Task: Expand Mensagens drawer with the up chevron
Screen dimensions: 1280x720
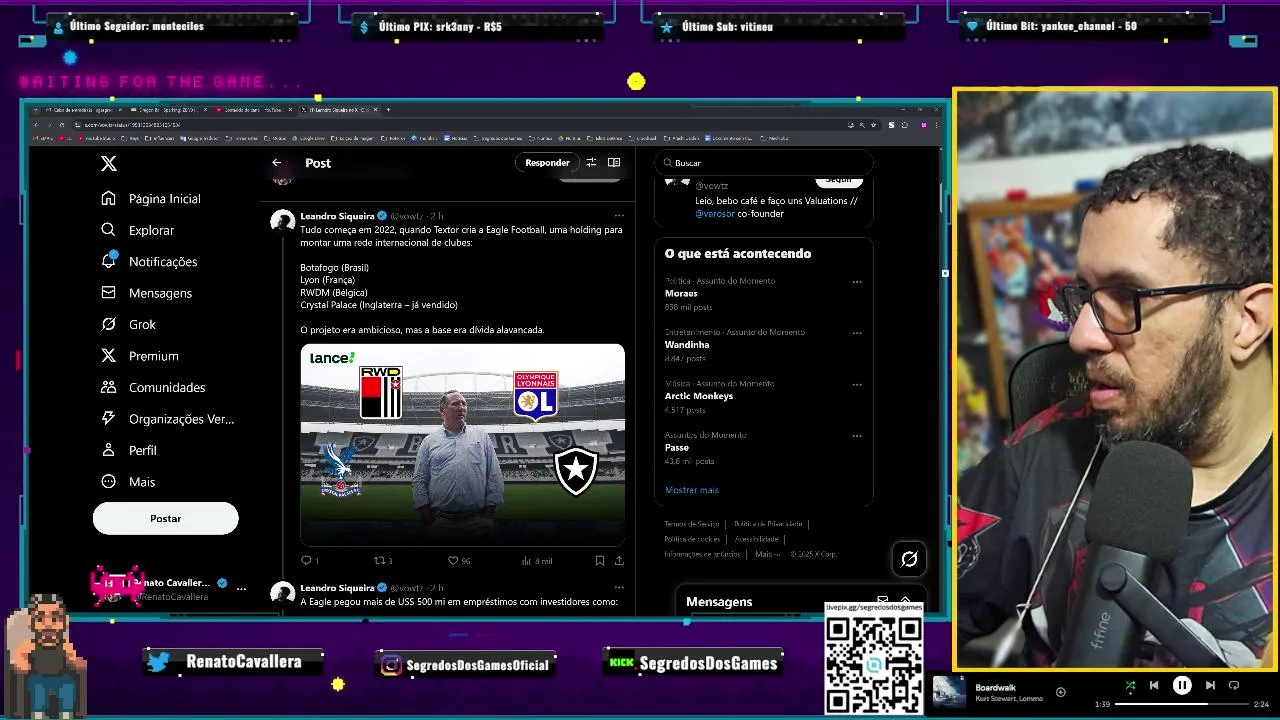Action: pos(905,601)
